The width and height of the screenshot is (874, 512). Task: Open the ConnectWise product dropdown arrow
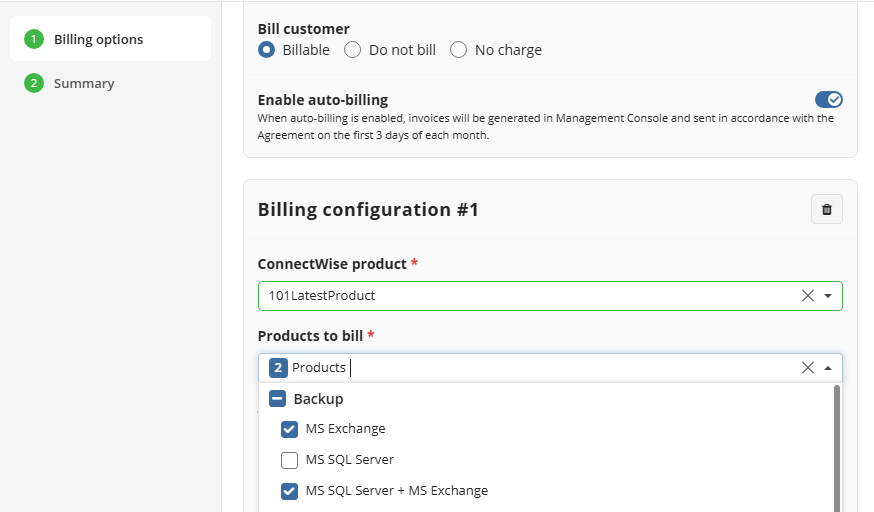tap(828, 296)
